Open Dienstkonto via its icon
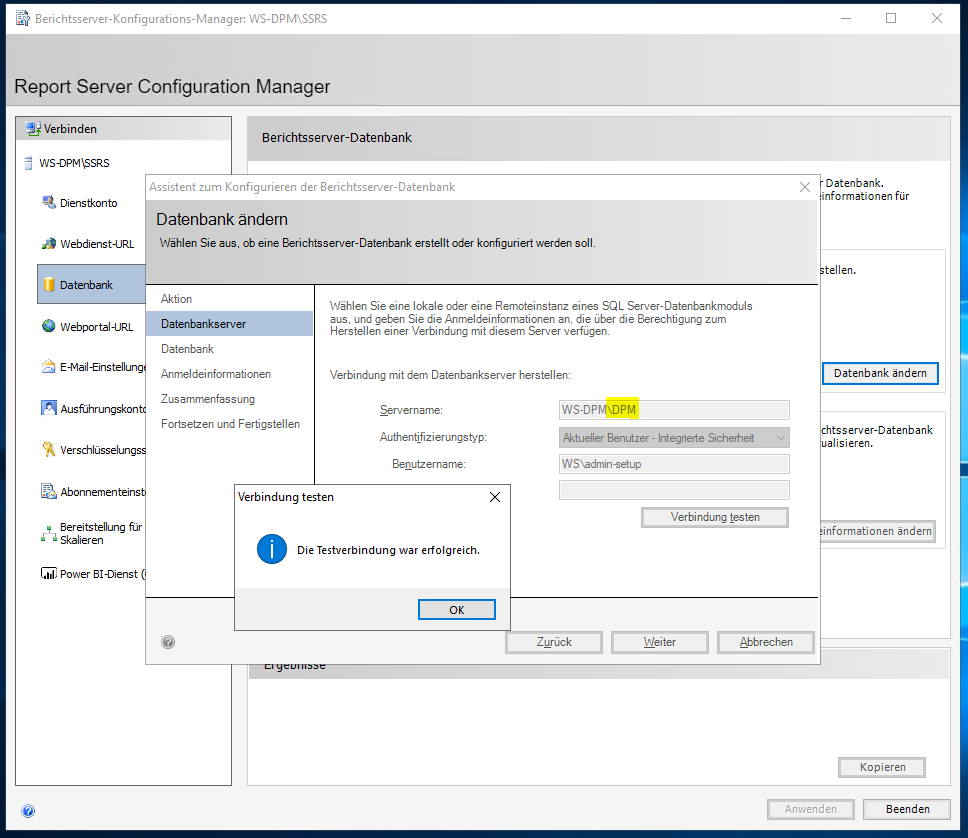This screenshot has width=968, height=838. coord(49,202)
